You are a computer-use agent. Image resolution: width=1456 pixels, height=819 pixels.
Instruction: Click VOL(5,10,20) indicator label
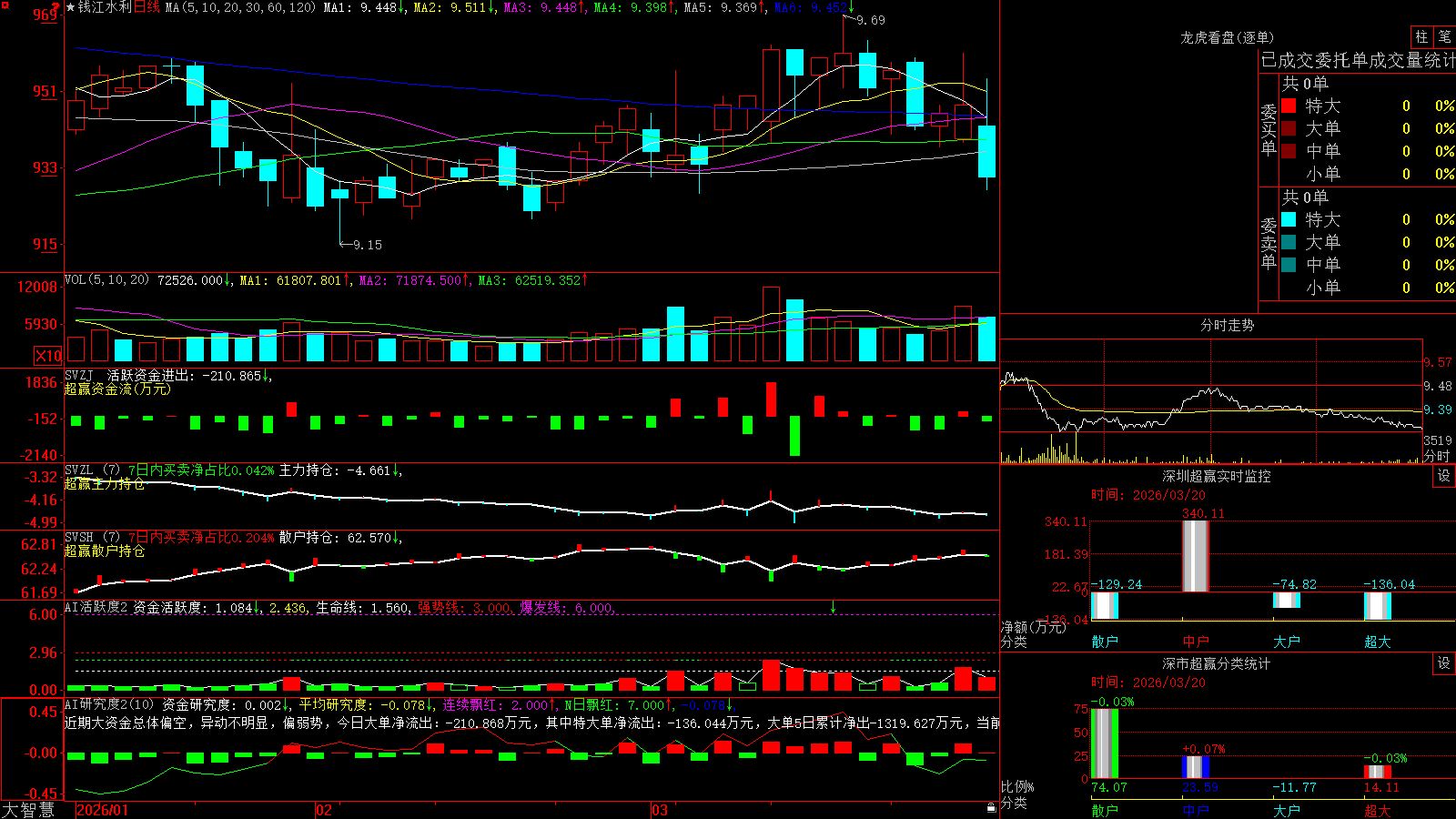107,280
